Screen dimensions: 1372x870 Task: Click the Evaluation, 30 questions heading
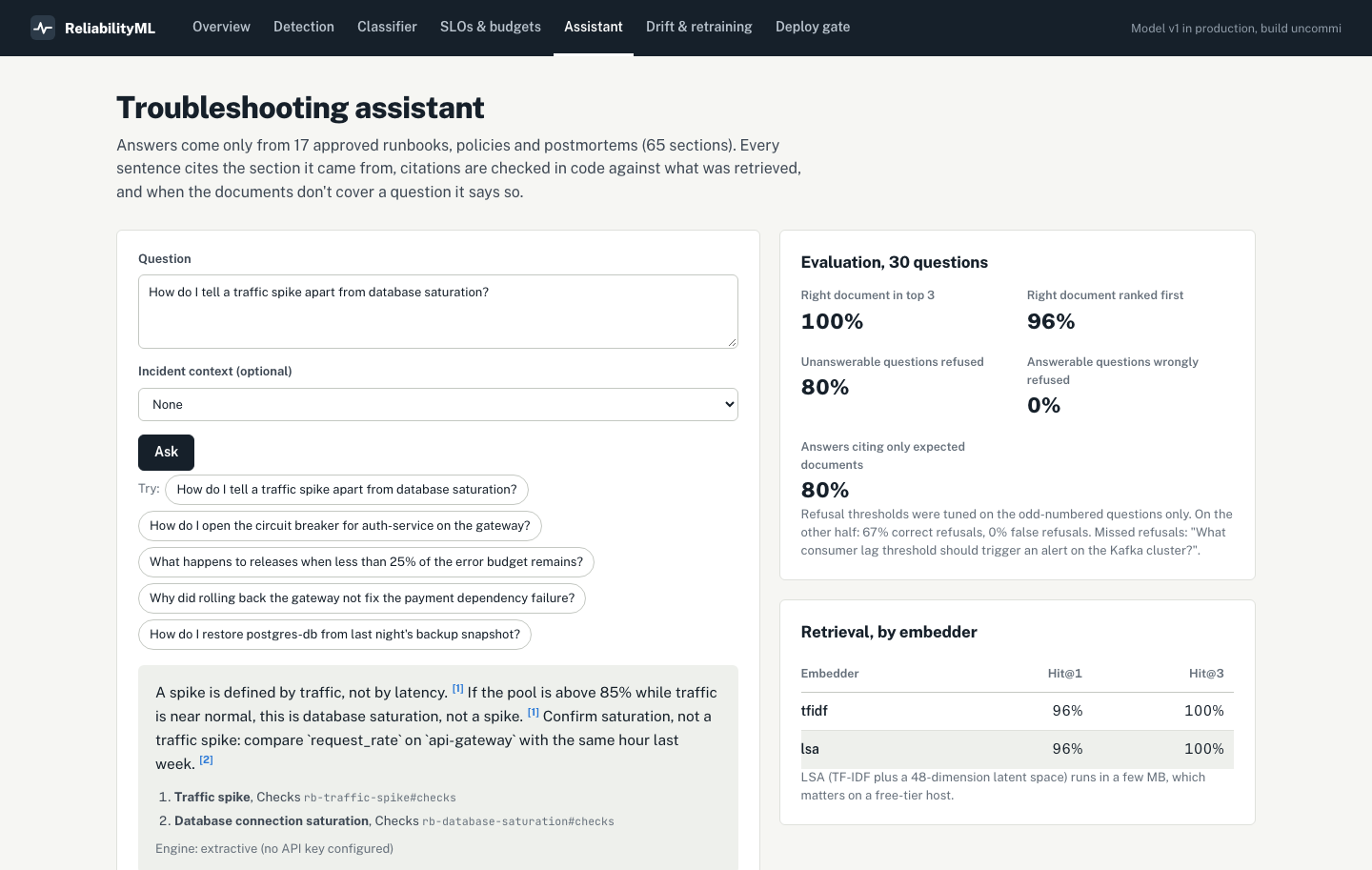pyautogui.click(x=895, y=262)
